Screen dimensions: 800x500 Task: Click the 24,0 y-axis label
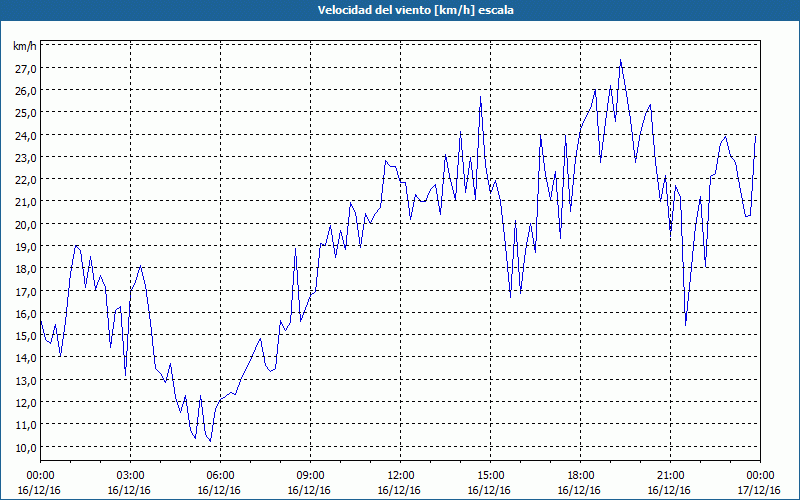pos(26,135)
